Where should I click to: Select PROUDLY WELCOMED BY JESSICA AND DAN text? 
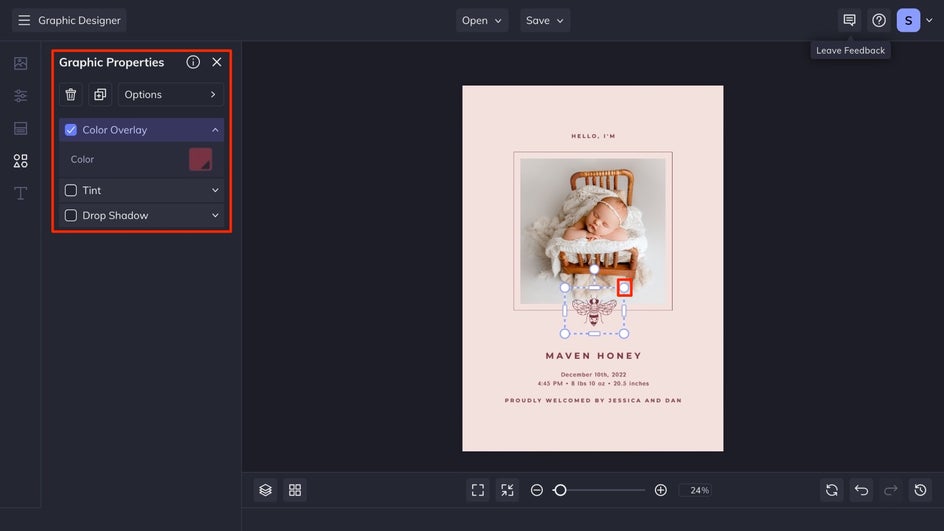point(593,400)
